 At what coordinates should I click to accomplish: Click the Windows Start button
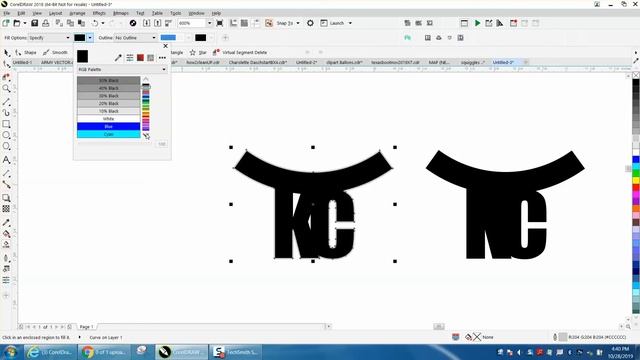pyautogui.click(x=11, y=352)
